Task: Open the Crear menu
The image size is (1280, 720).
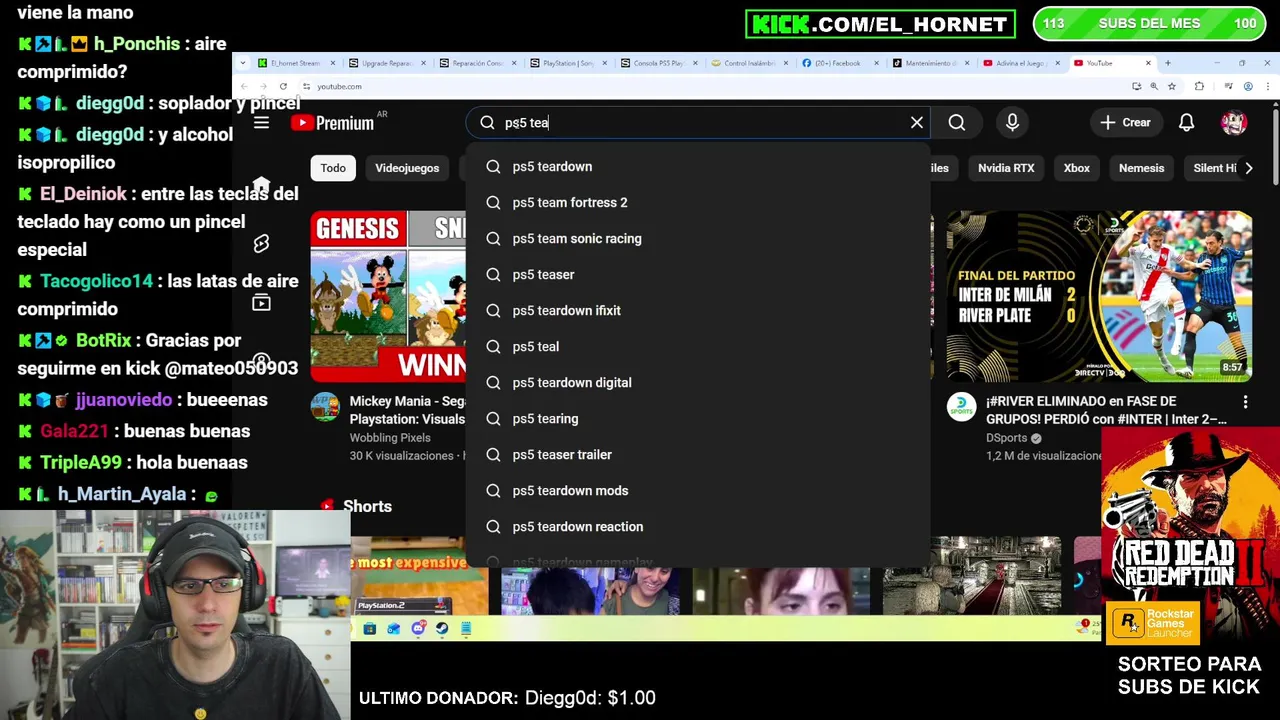Action: coord(1126,123)
